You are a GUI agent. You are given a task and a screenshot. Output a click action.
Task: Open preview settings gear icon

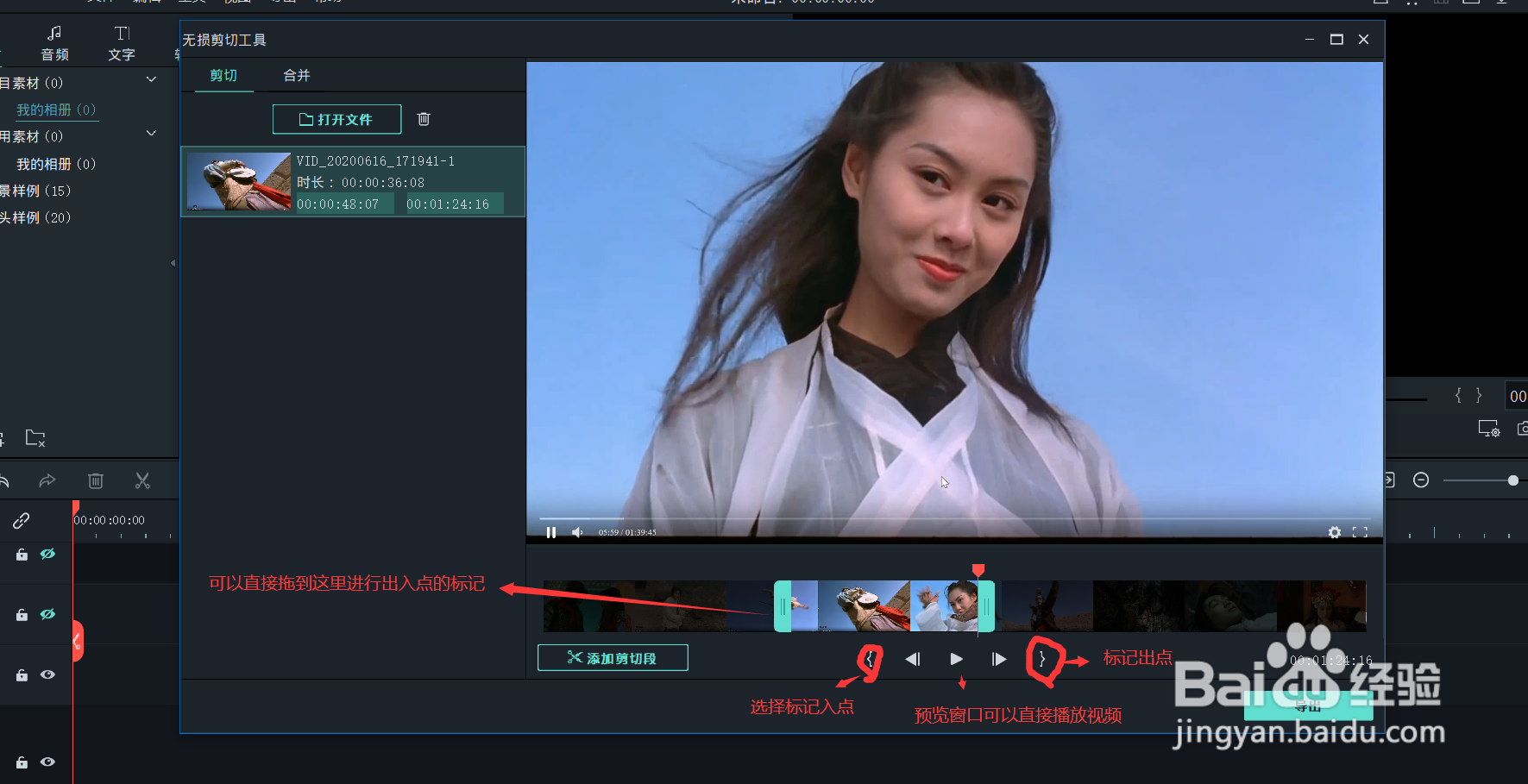tap(1335, 532)
